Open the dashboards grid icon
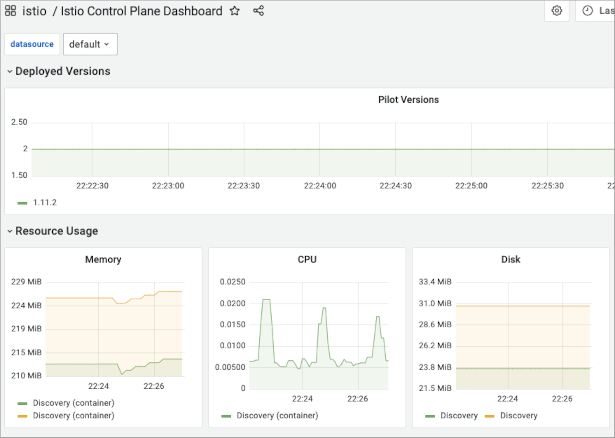Screen dimensions: 615x438 10,11
